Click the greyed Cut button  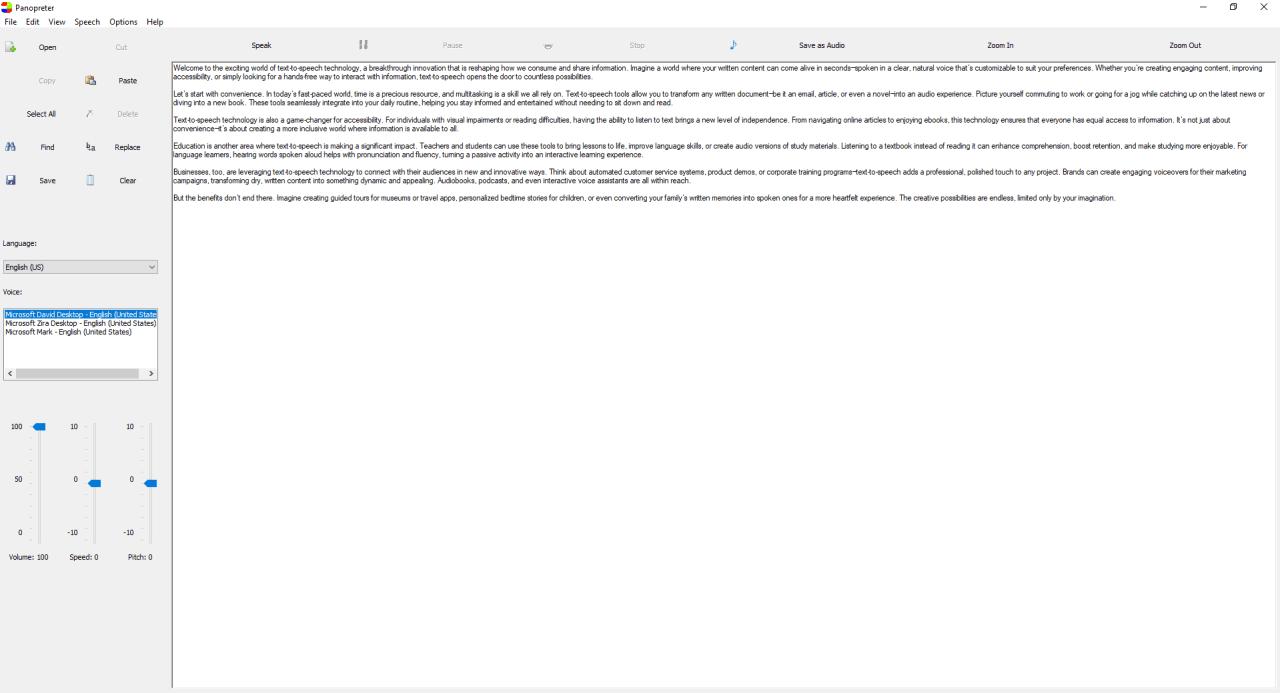click(x=122, y=47)
